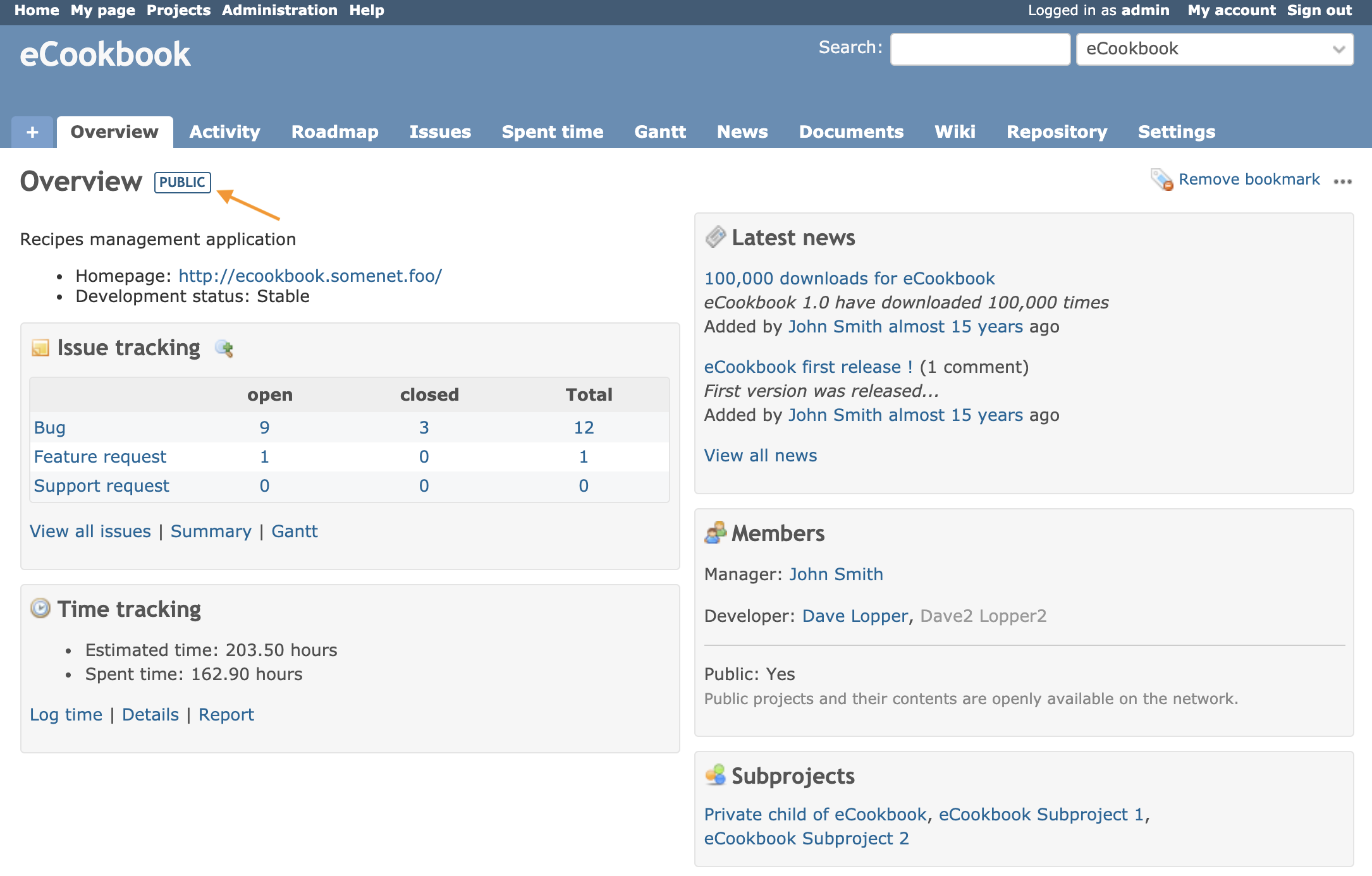This screenshot has width=1372, height=876.
Task: Open the eCookbook project jump dropdown
Action: 1201,49
